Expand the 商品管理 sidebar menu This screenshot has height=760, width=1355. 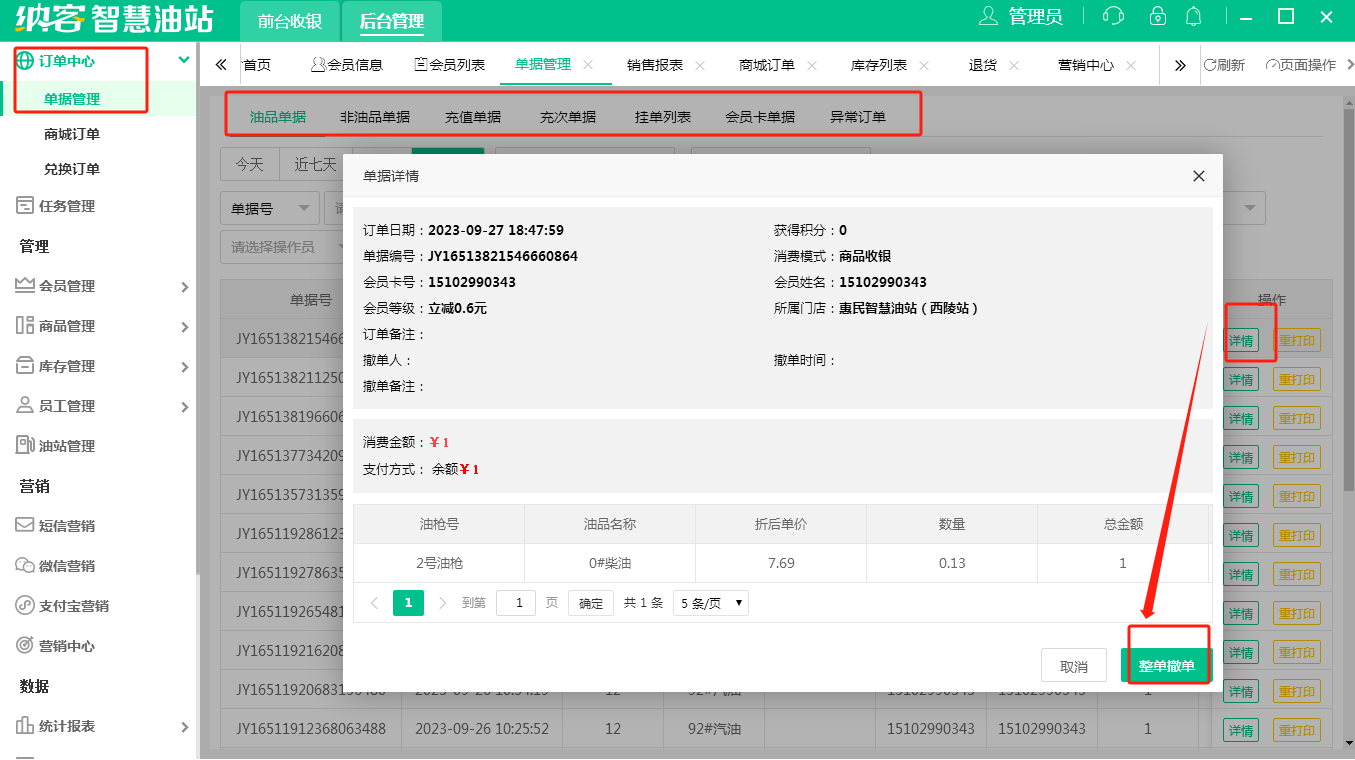pyautogui.click(x=100, y=326)
